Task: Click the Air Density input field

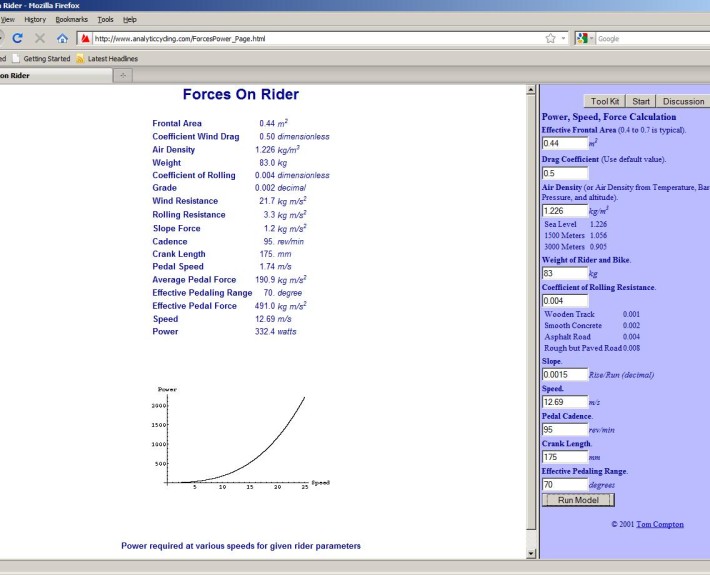Action: tap(565, 211)
